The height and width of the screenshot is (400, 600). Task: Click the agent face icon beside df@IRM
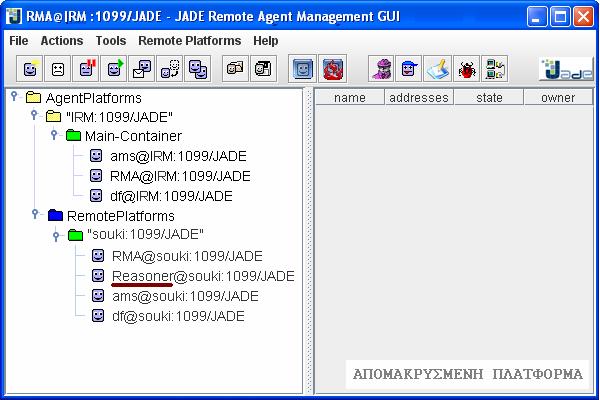tap(96, 195)
